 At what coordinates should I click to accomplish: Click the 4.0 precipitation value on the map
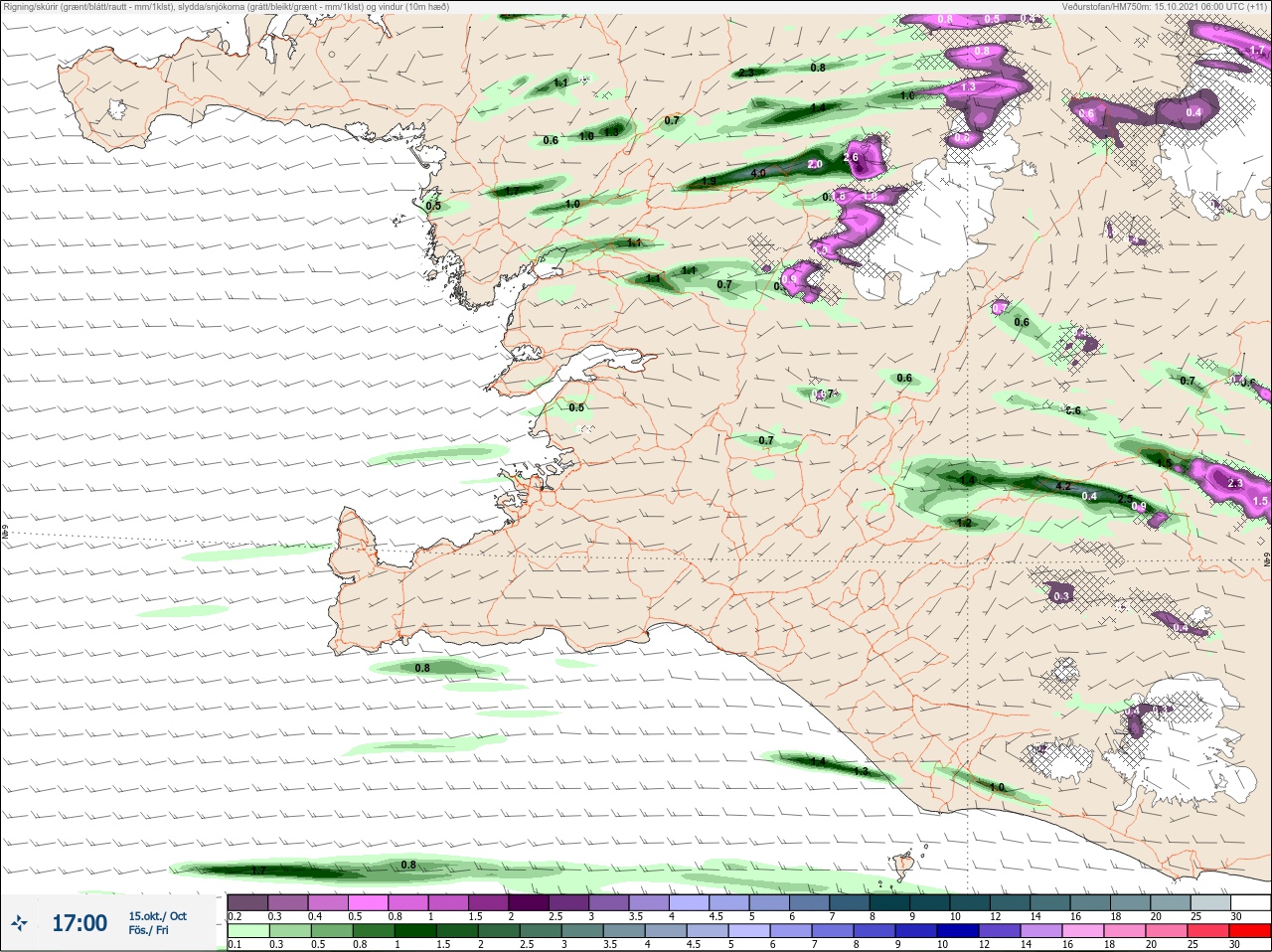coord(758,173)
